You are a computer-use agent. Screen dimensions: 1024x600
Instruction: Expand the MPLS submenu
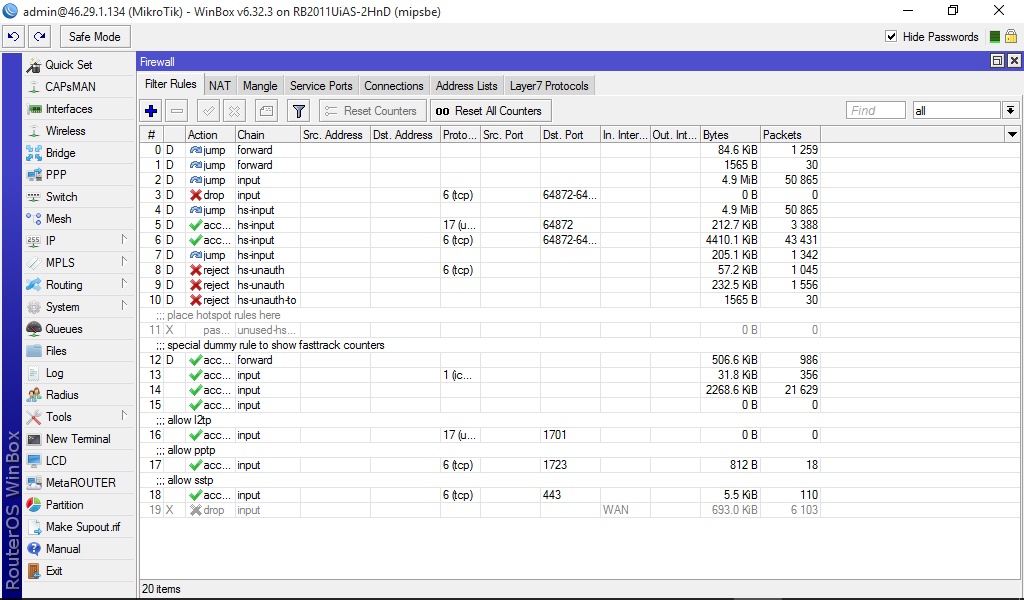click(x=78, y=262)
